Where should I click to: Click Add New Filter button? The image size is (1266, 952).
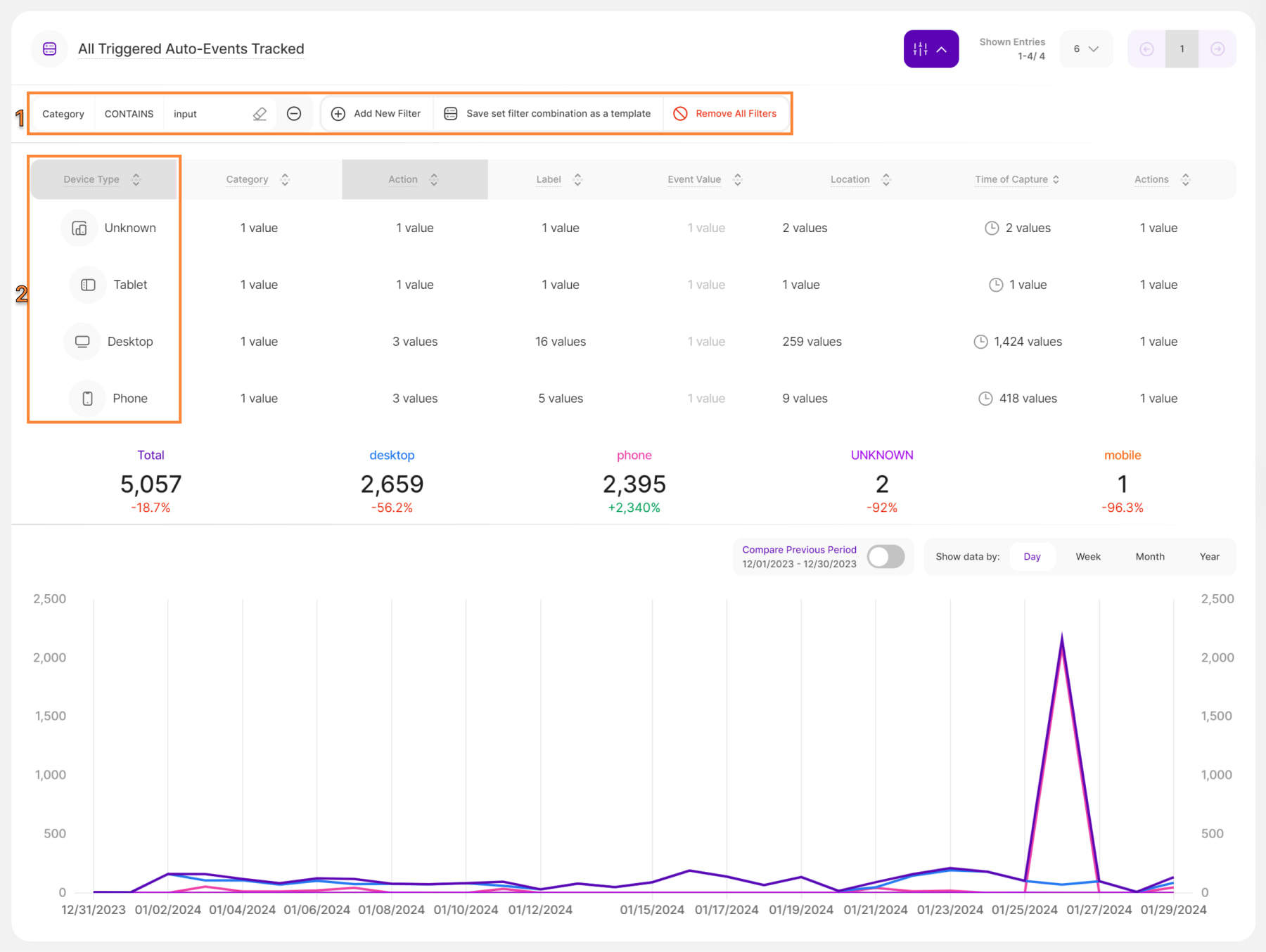(x=376, y=114)
